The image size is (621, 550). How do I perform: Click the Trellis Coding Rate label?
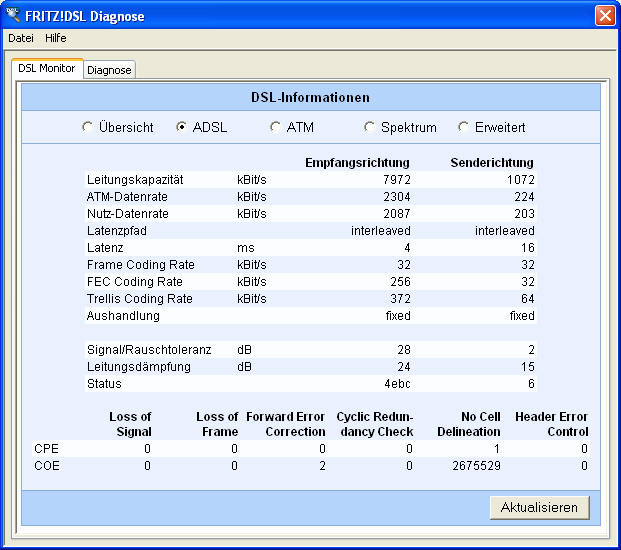(x=139, y=299)
